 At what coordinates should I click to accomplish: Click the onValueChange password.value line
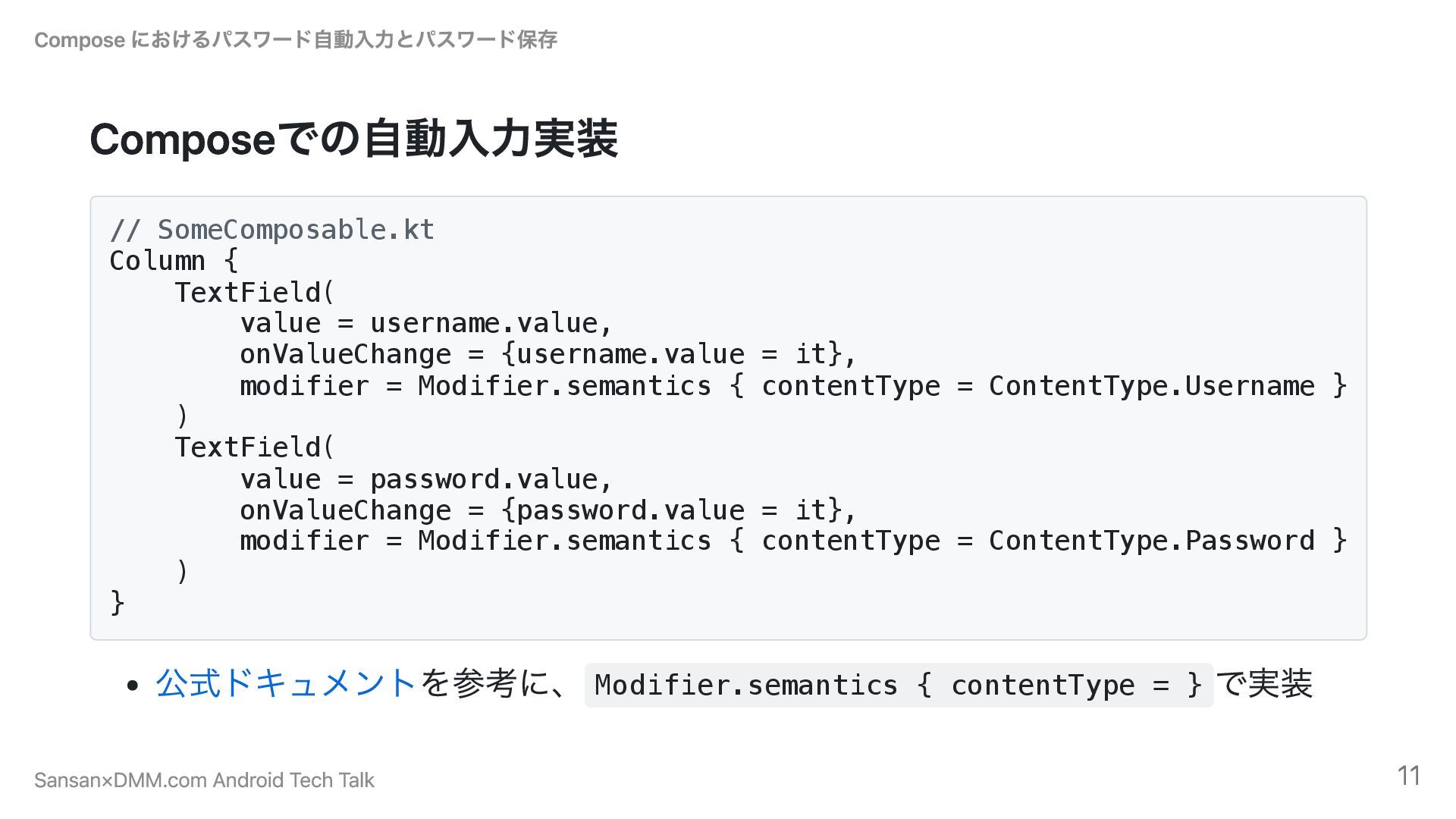point(548,510)
